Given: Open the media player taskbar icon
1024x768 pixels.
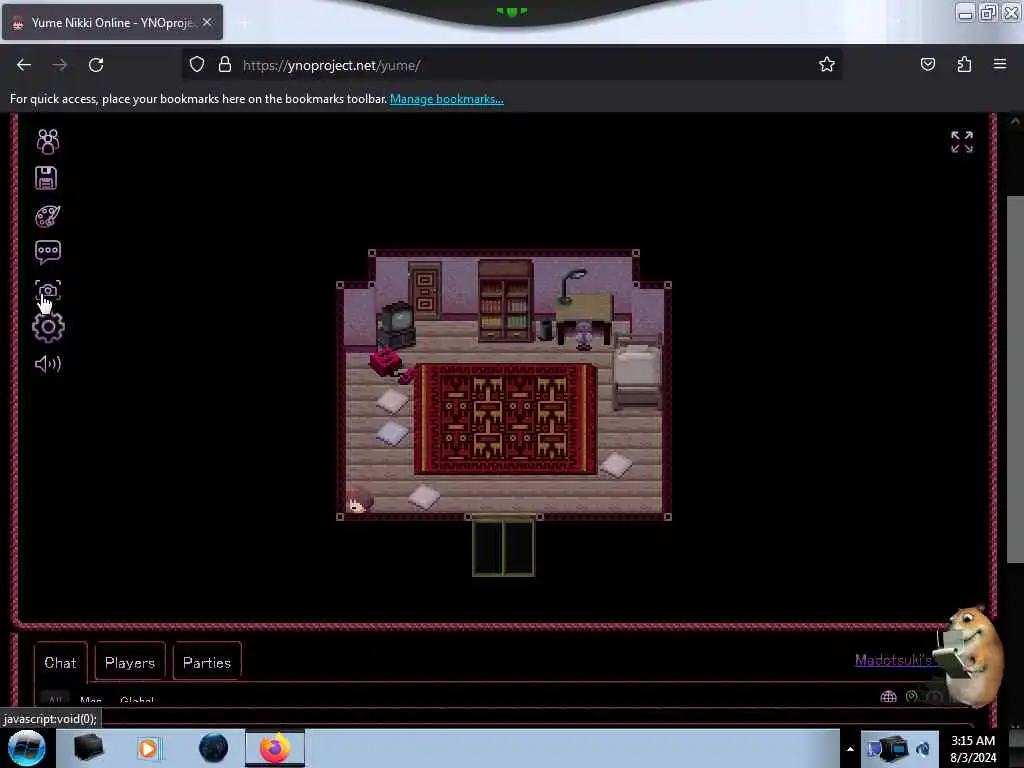Looking at the screenshot, I should 148,748.
